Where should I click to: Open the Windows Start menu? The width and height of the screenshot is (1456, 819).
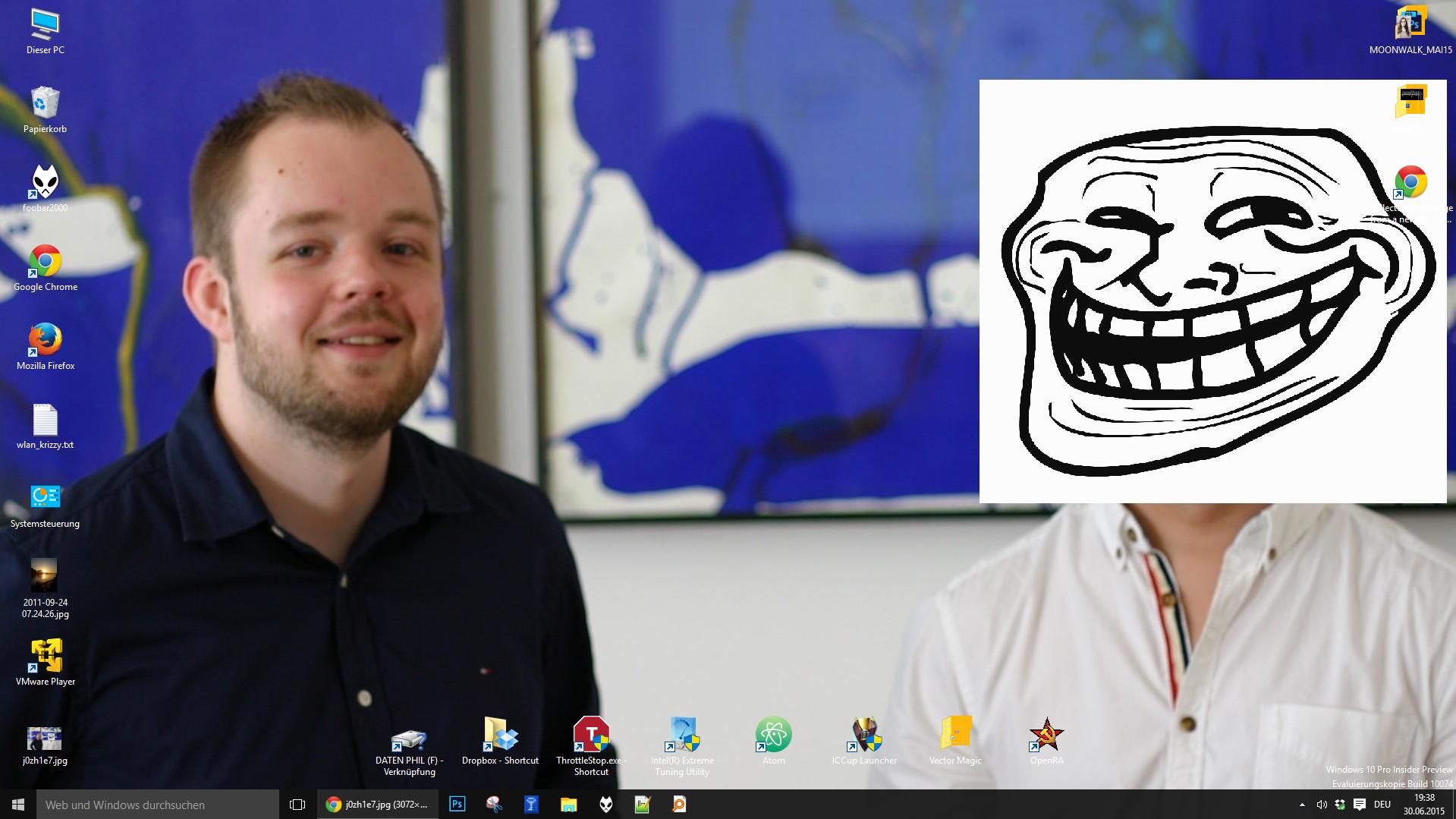(x=18, y=805)
